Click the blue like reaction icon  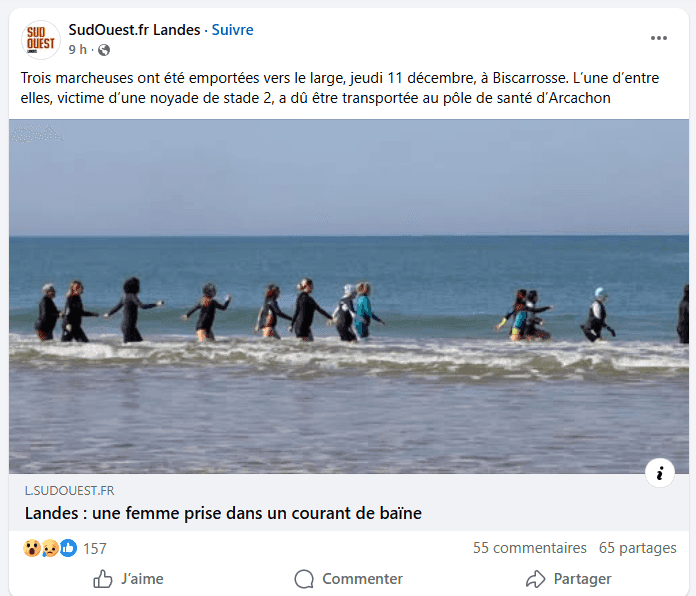click(68, 548)
